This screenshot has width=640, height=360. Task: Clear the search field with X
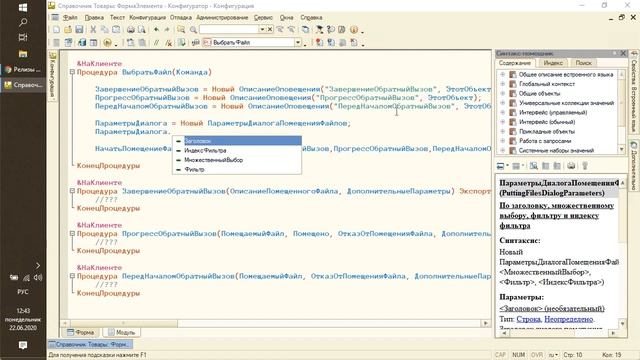click(x=270, y=29)
